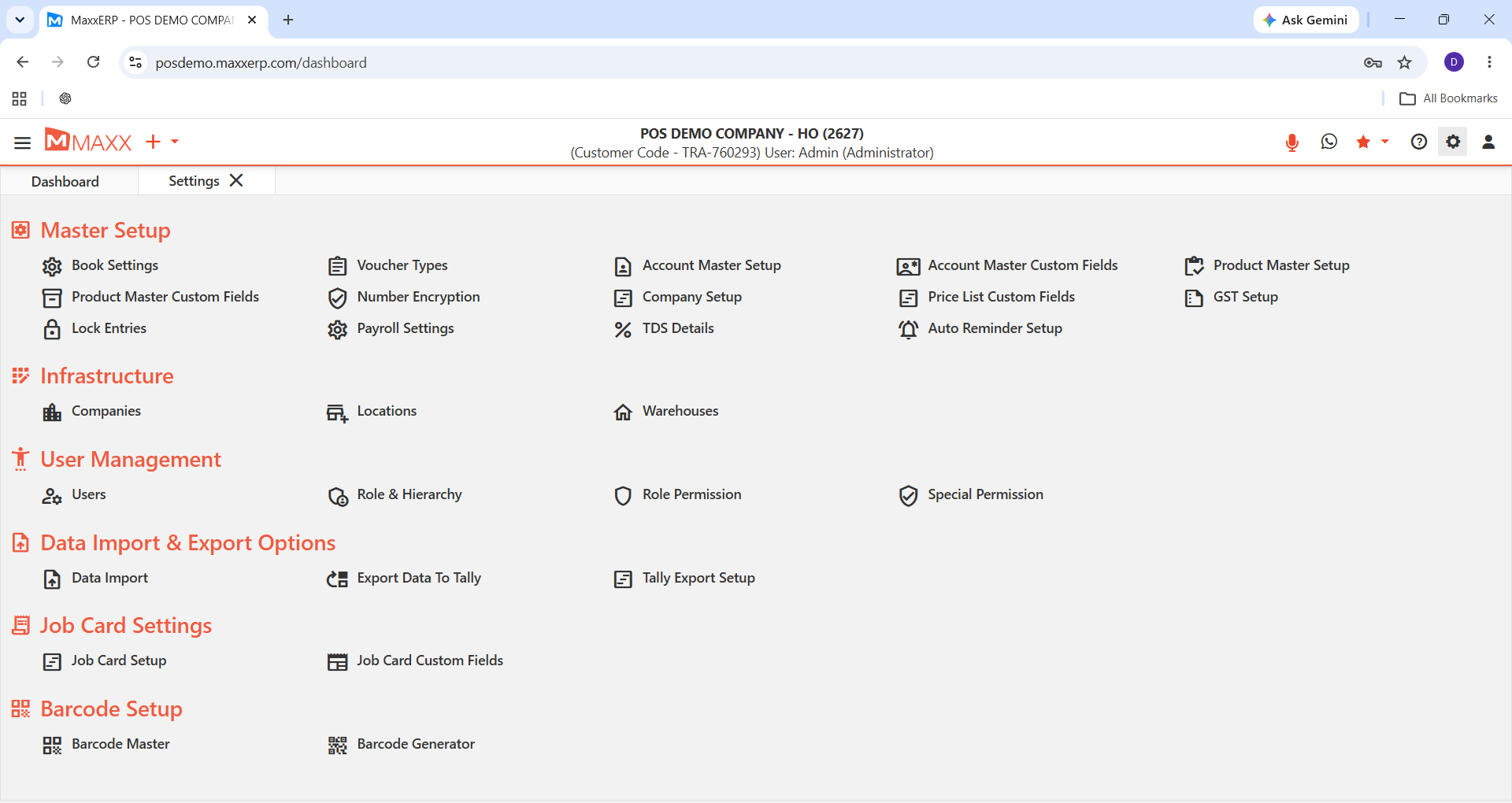The image size is (1512, 803).
Task: Click the microphone voice command icon
Action: (1291, 142)
